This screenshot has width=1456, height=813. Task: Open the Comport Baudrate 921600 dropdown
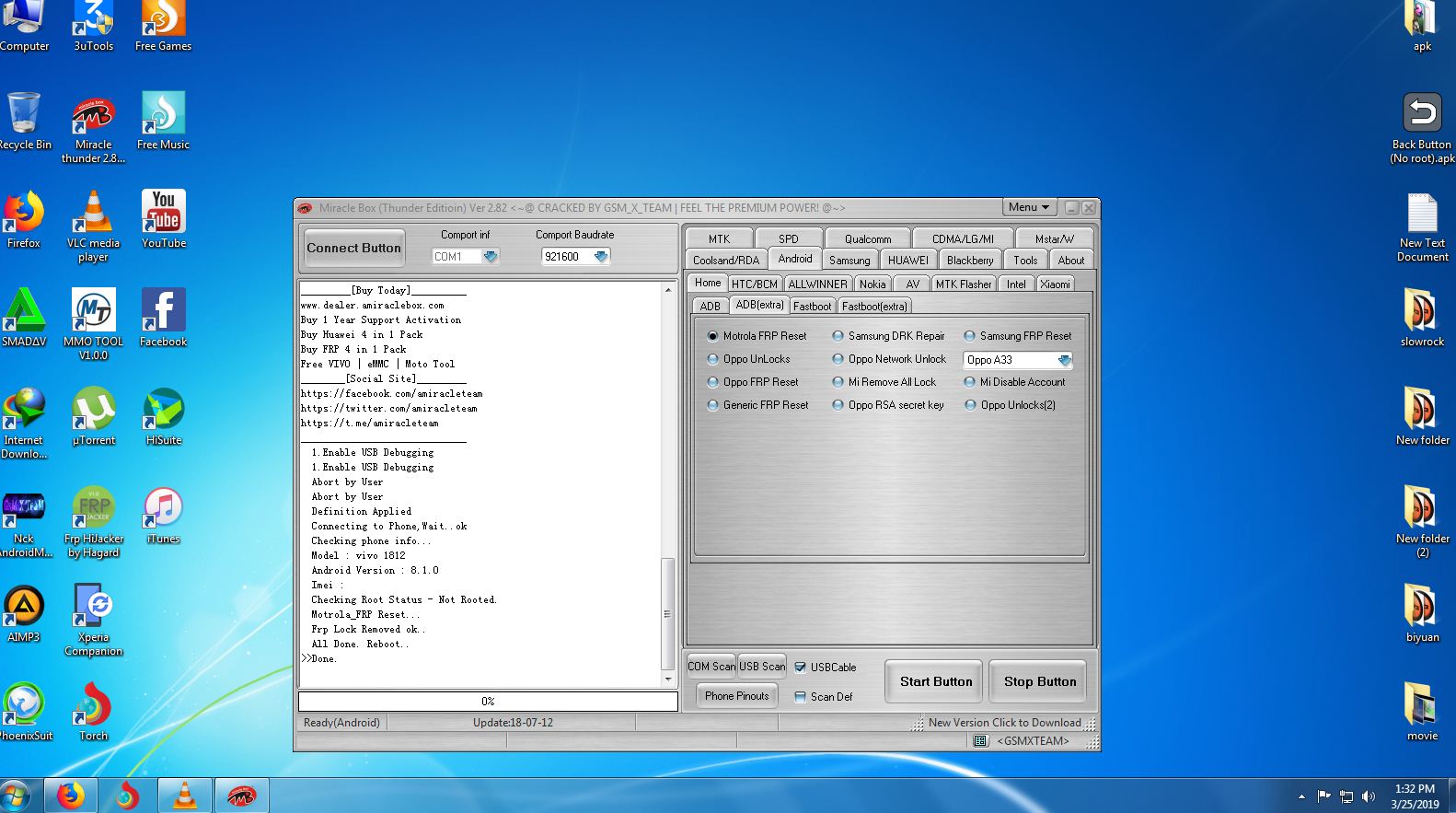(x=601, y=257)
